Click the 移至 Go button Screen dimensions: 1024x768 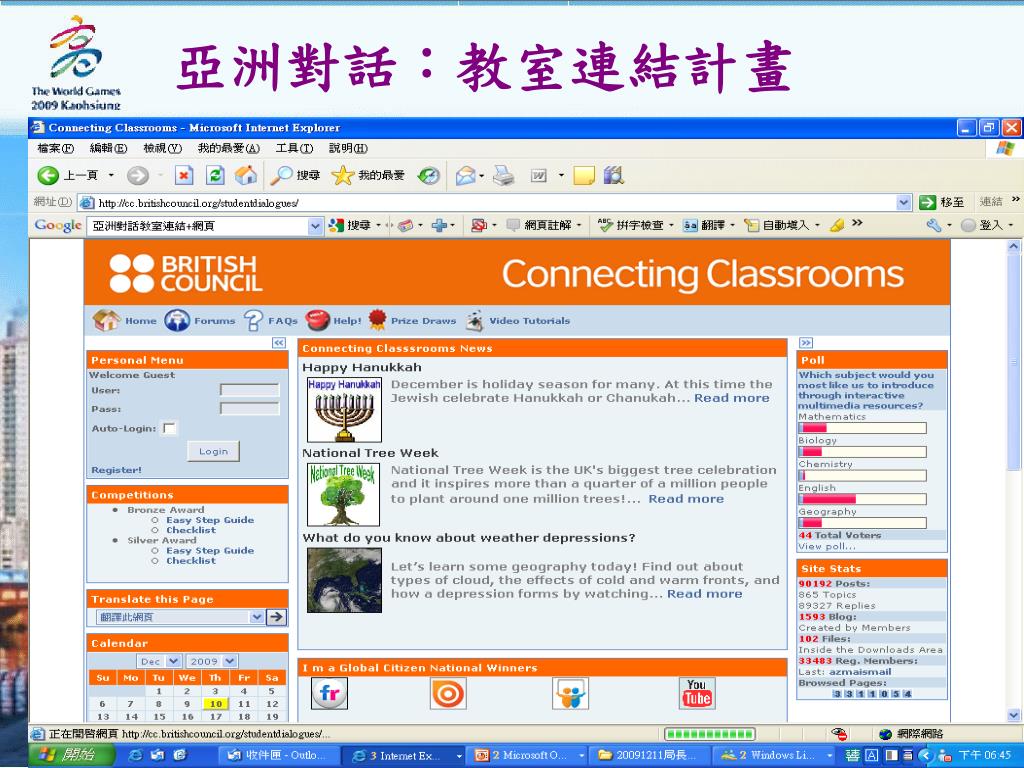pos(941,202)
